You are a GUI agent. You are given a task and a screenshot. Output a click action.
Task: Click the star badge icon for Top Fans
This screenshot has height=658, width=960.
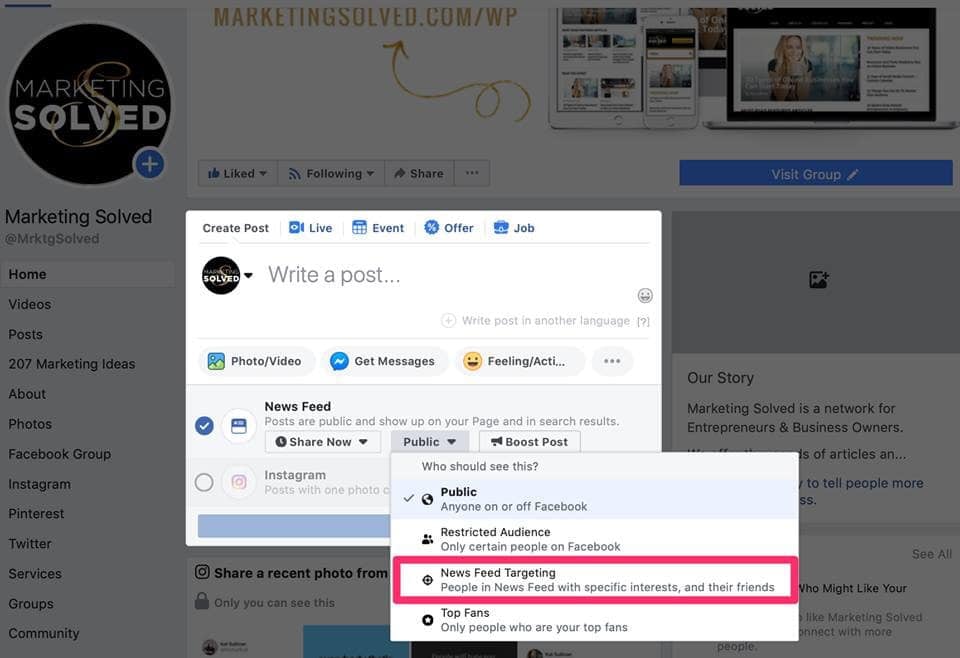pyautogui.click(x=427, y=620)
